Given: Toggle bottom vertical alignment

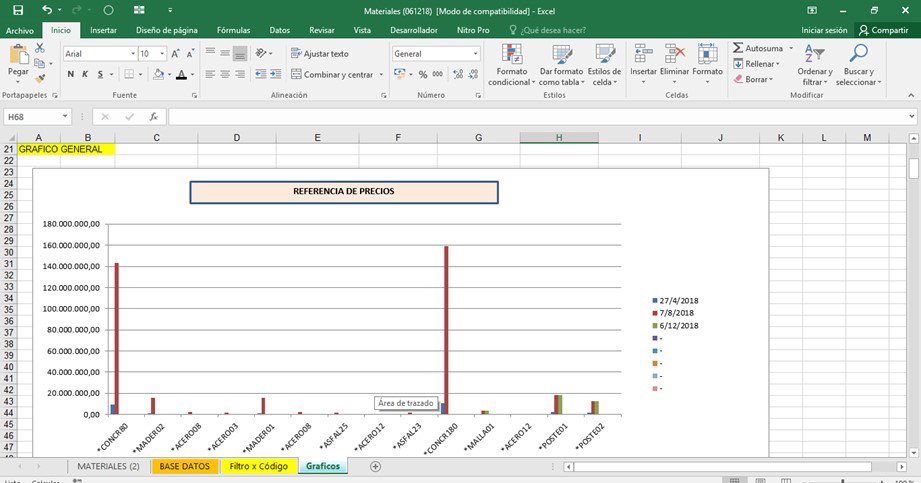Looking at the screenshot, I should tap(240, 53).
